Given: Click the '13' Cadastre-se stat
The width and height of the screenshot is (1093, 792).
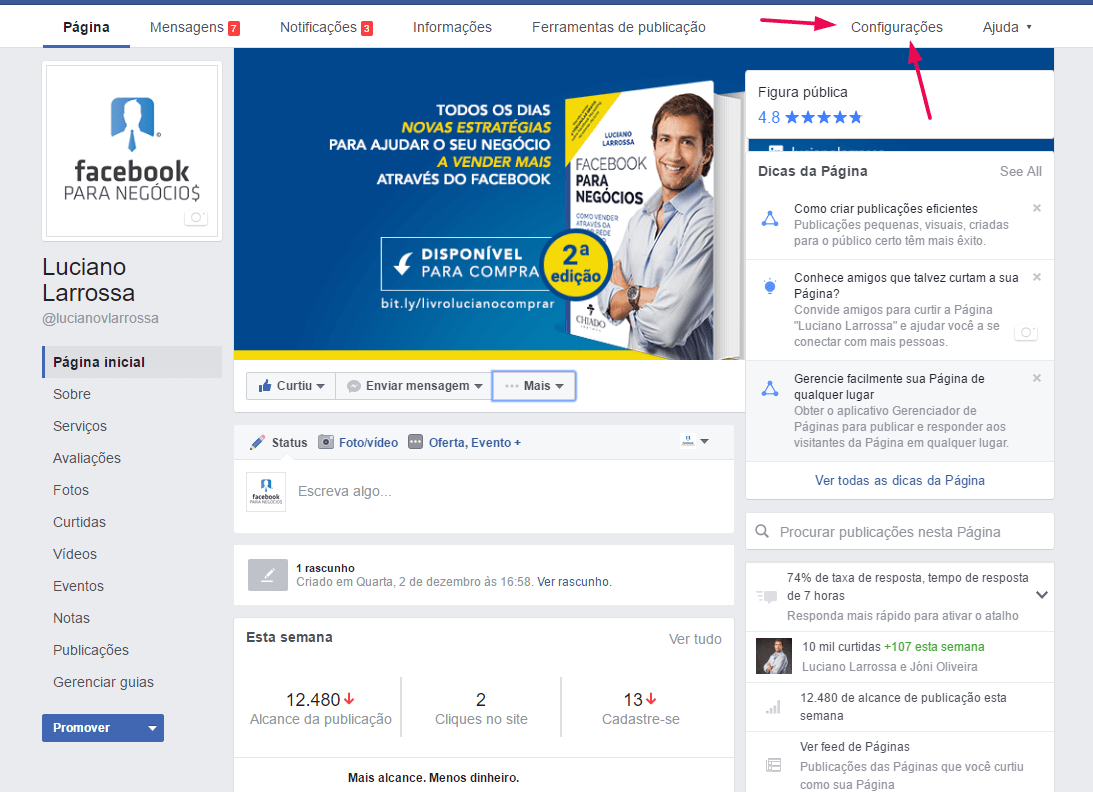Looking at the screenshot, I should click(x=641, y=708).
